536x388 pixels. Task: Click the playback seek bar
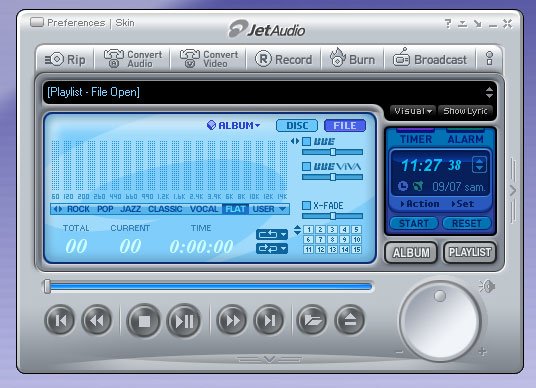pyautogui.click(x=209, y=286)
